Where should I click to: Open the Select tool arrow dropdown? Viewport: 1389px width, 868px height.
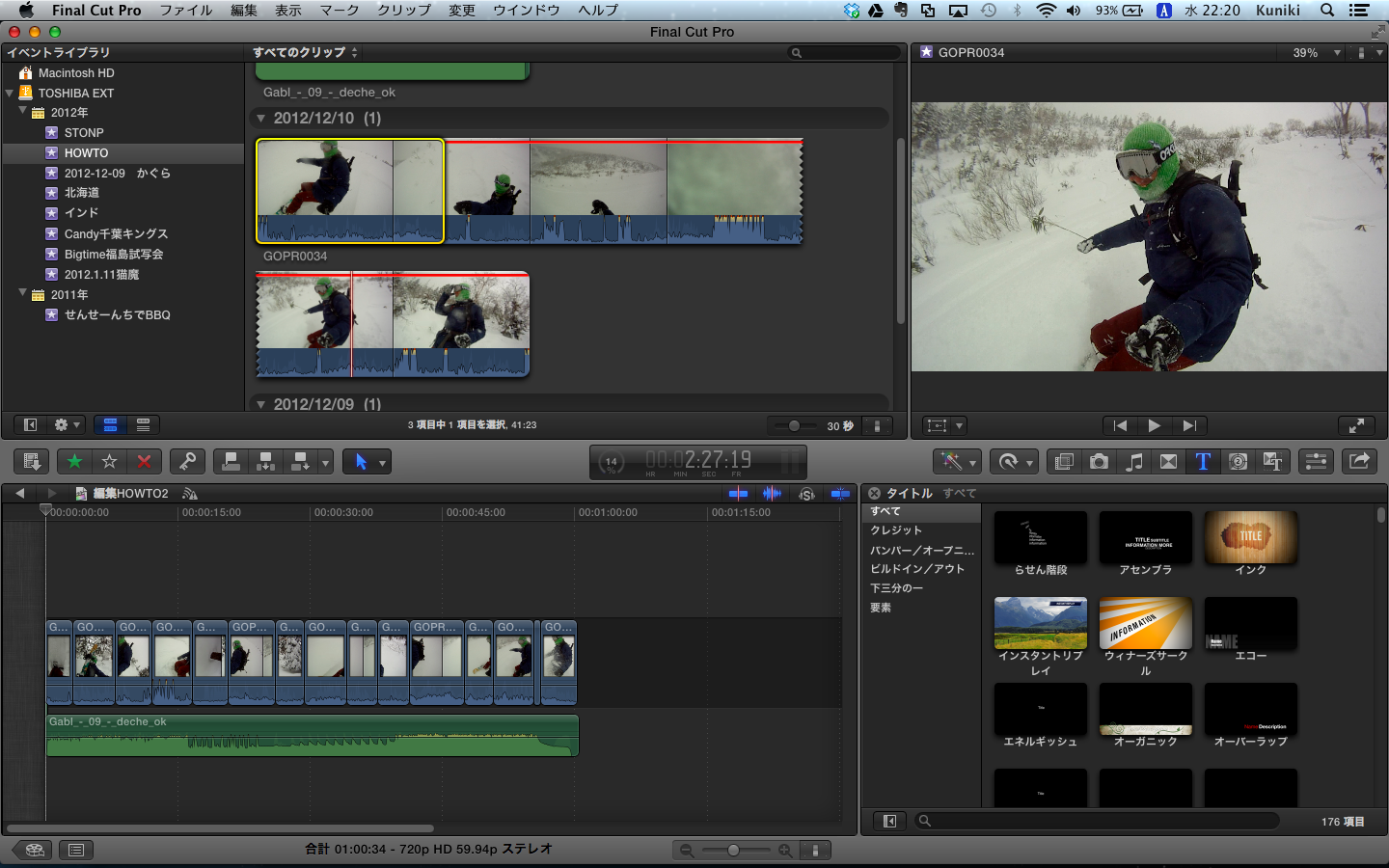click(x=382, y=463)
